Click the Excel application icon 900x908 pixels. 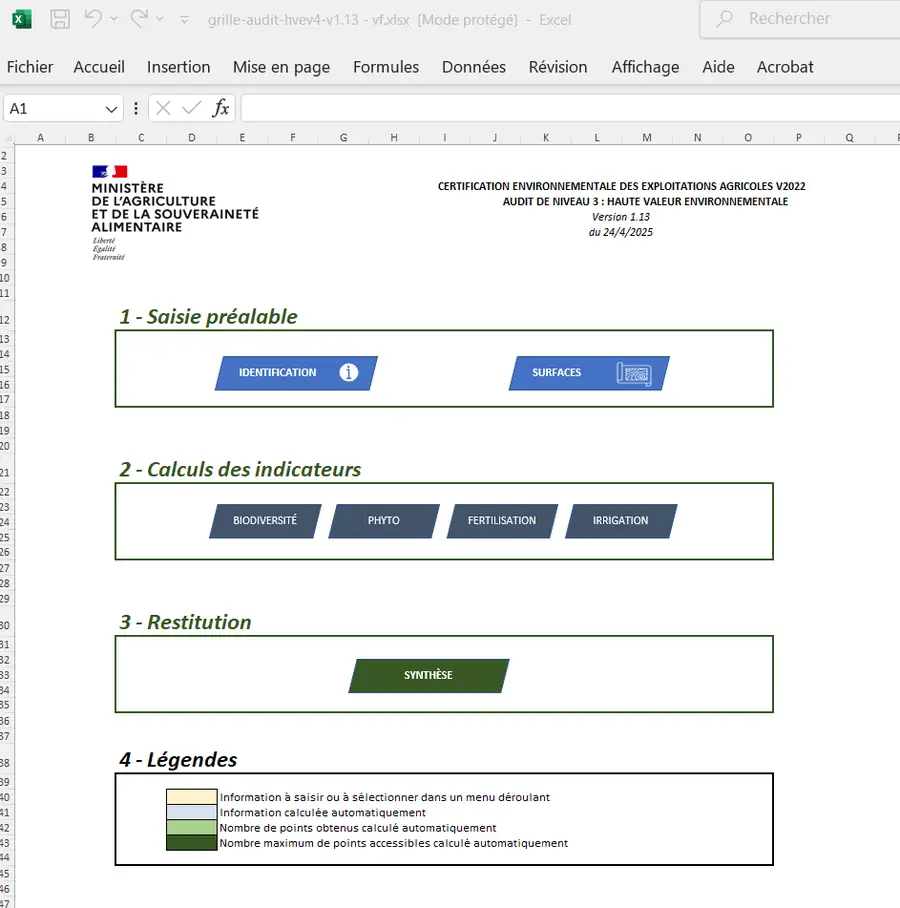coord(21,19)
